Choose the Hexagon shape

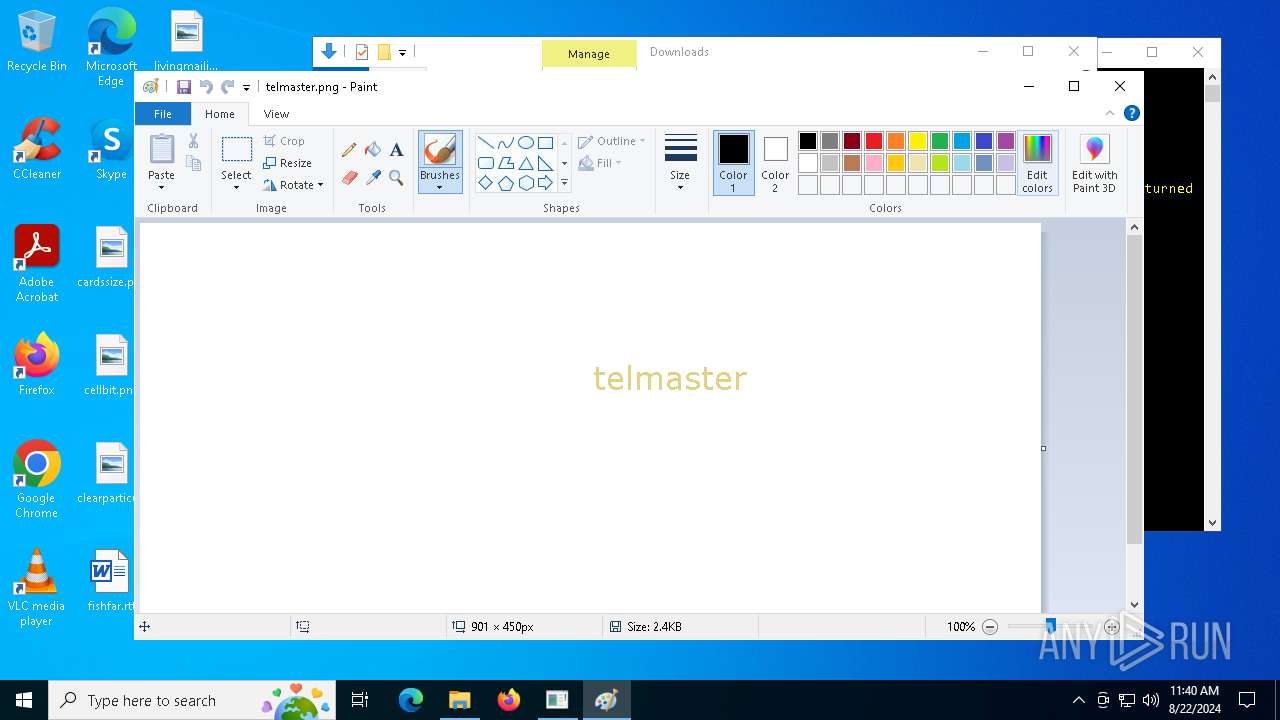(526, 183)
